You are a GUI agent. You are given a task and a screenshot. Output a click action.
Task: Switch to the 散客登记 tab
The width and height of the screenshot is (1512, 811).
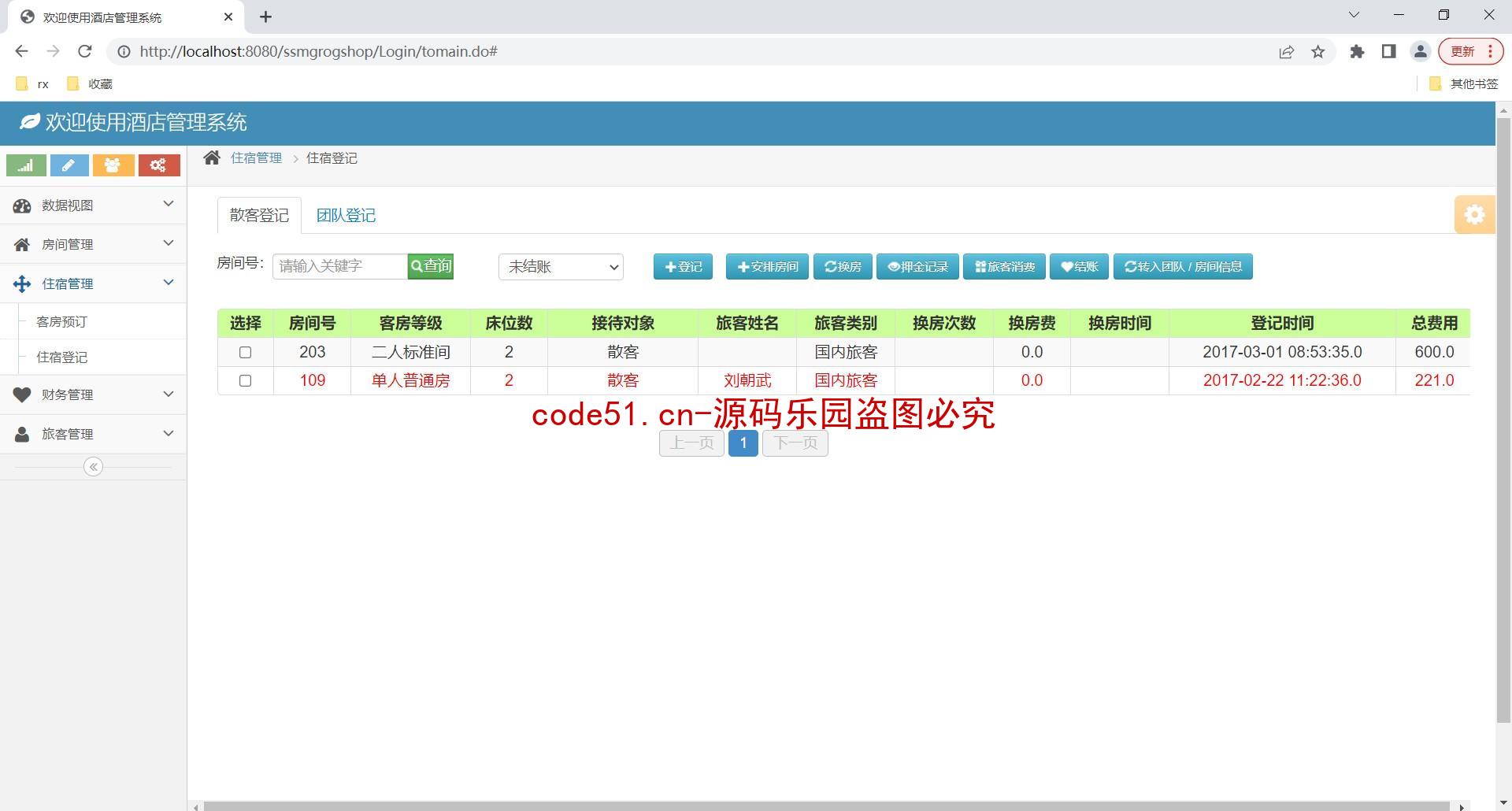(x=259, y=215)
